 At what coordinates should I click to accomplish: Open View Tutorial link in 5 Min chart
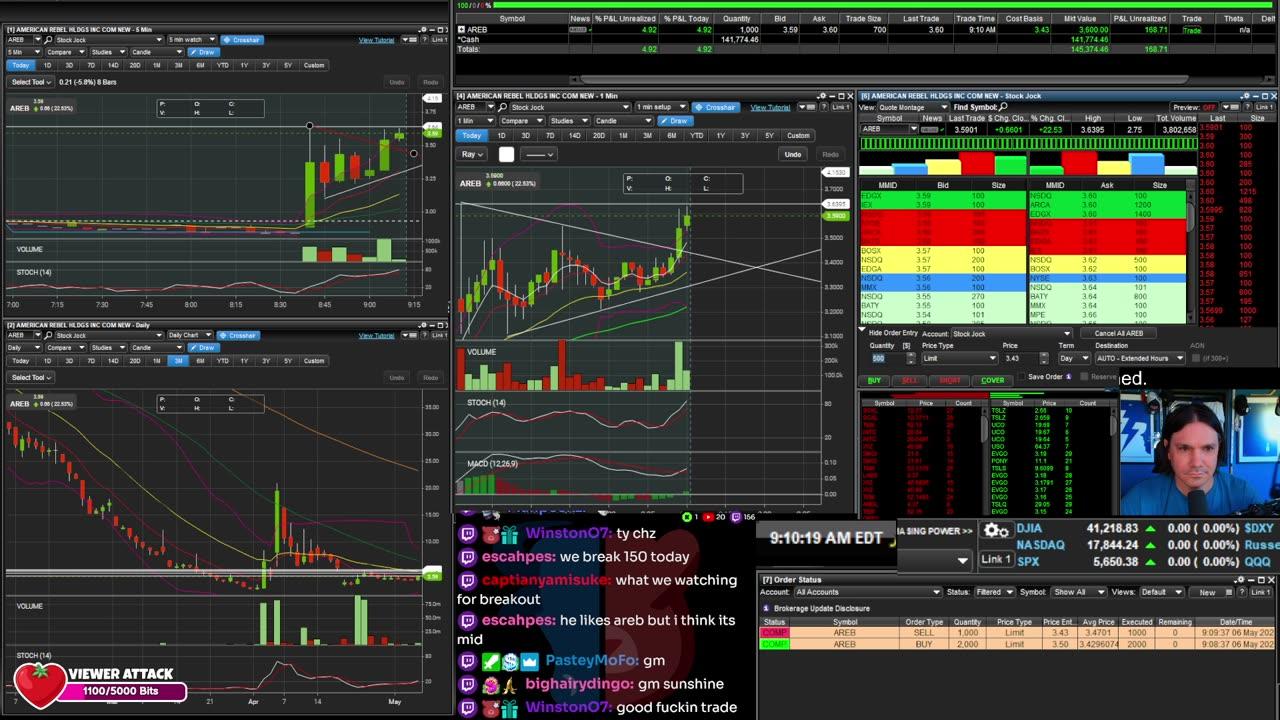tap(376, 40)
